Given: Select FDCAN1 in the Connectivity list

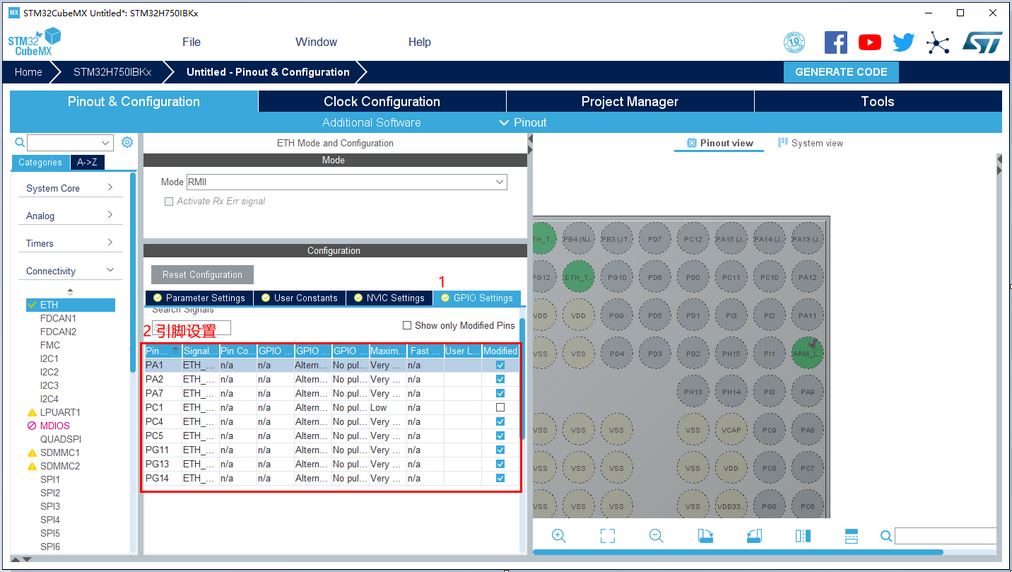Looking at the screenshot, I should (x=58, y=318).
